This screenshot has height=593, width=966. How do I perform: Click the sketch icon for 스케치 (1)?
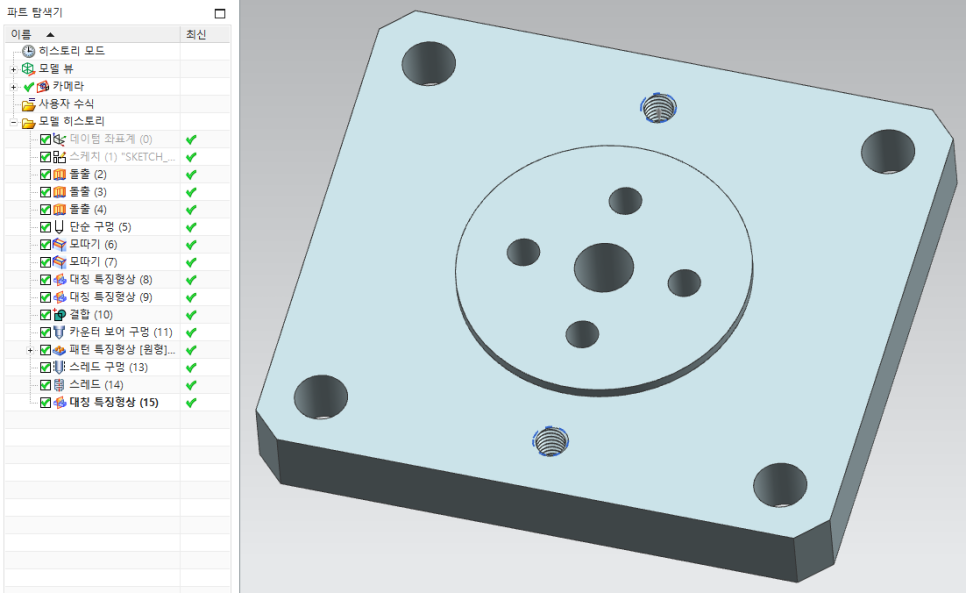point(59,157)
